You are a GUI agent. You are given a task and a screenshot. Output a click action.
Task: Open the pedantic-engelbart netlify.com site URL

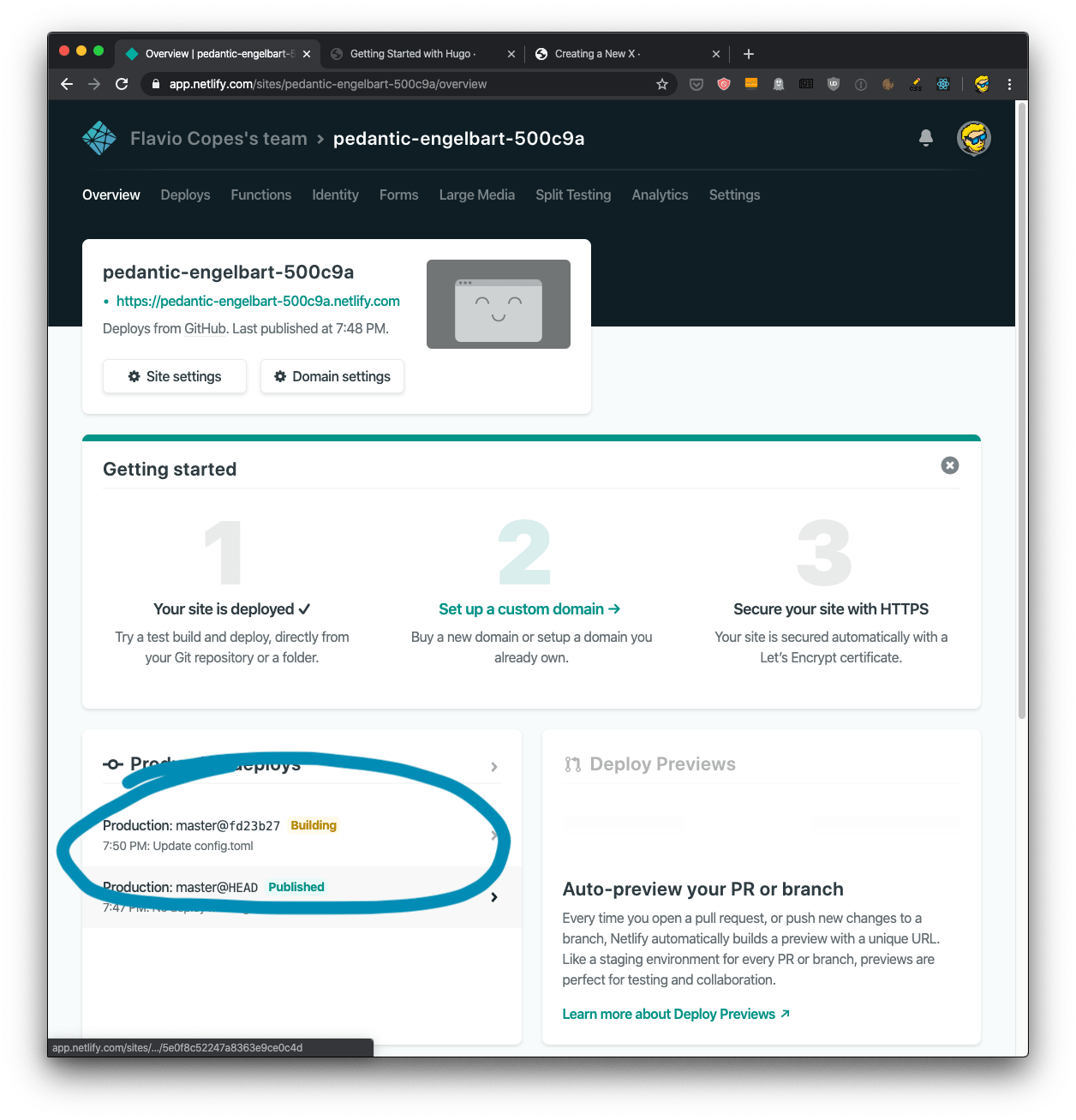258,301
